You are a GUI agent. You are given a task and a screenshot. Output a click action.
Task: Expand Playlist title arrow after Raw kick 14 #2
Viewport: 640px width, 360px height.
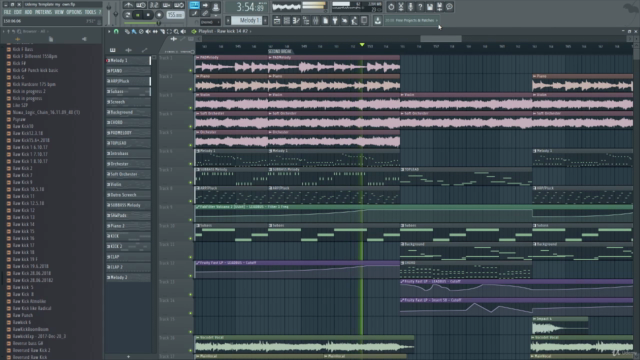pyautogui.click(x=250, y=31)
